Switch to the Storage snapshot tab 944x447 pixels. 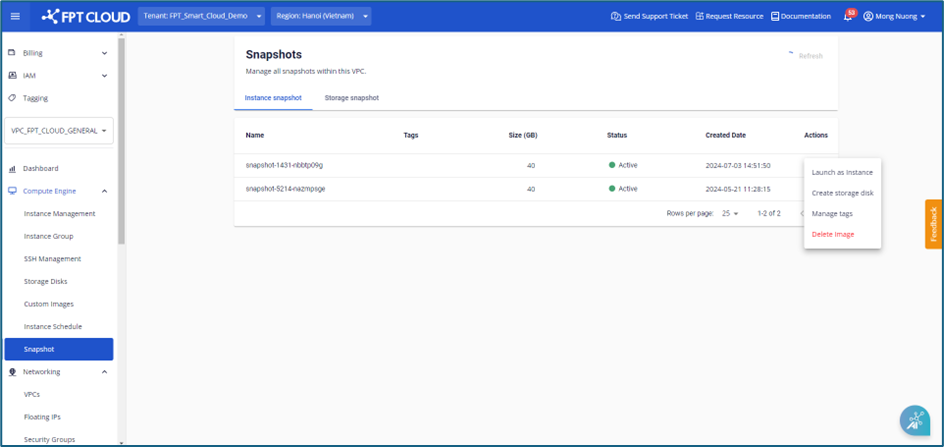point(351,98)
